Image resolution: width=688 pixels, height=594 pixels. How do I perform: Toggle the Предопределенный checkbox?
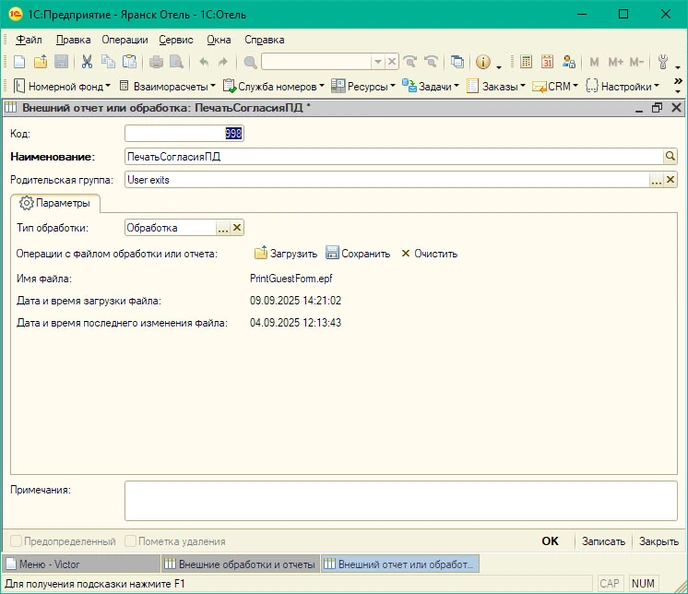16,541
